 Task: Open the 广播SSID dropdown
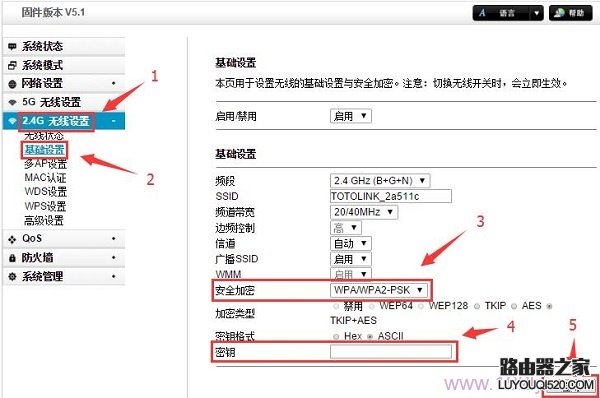(351, 259)
